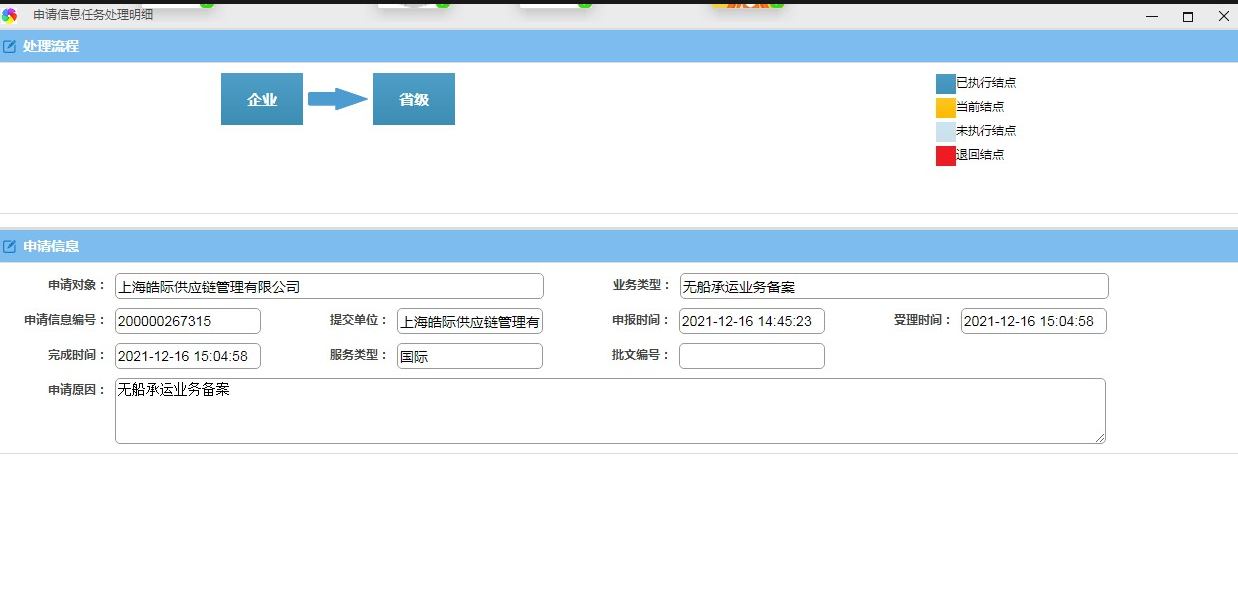Click inside the empty 批文编号 field
Screen dimensions: 1238x614
(x=751, y=356)
